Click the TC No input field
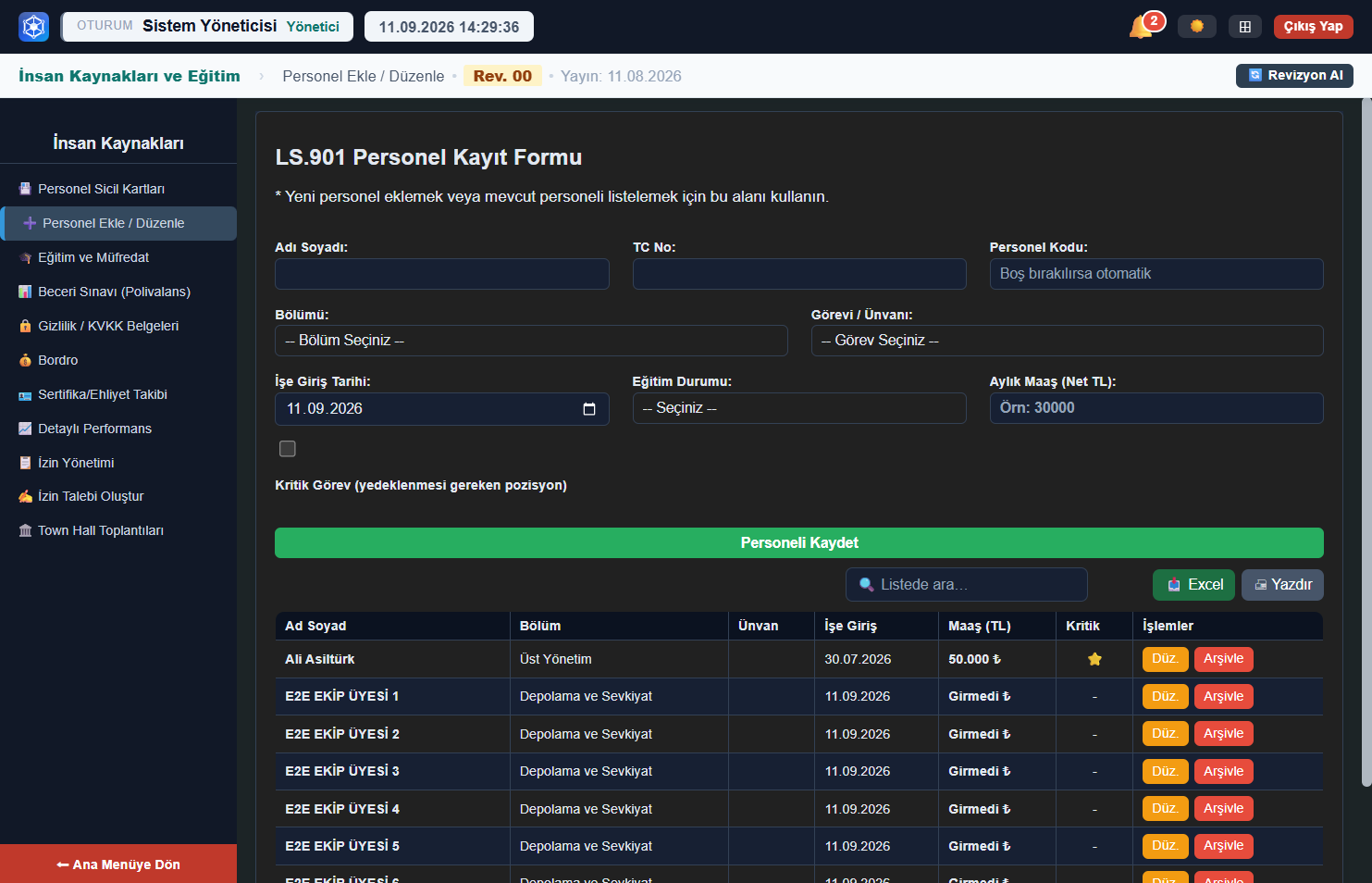 click(799, 274)
